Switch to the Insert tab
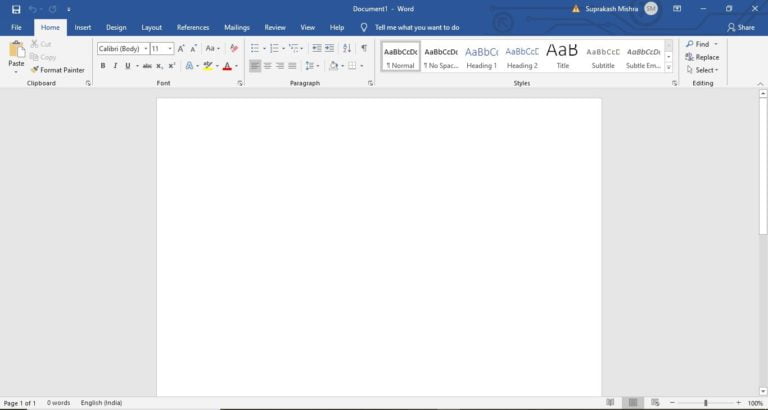This screenshot has height=410, width=768. (x=83, y=27)
